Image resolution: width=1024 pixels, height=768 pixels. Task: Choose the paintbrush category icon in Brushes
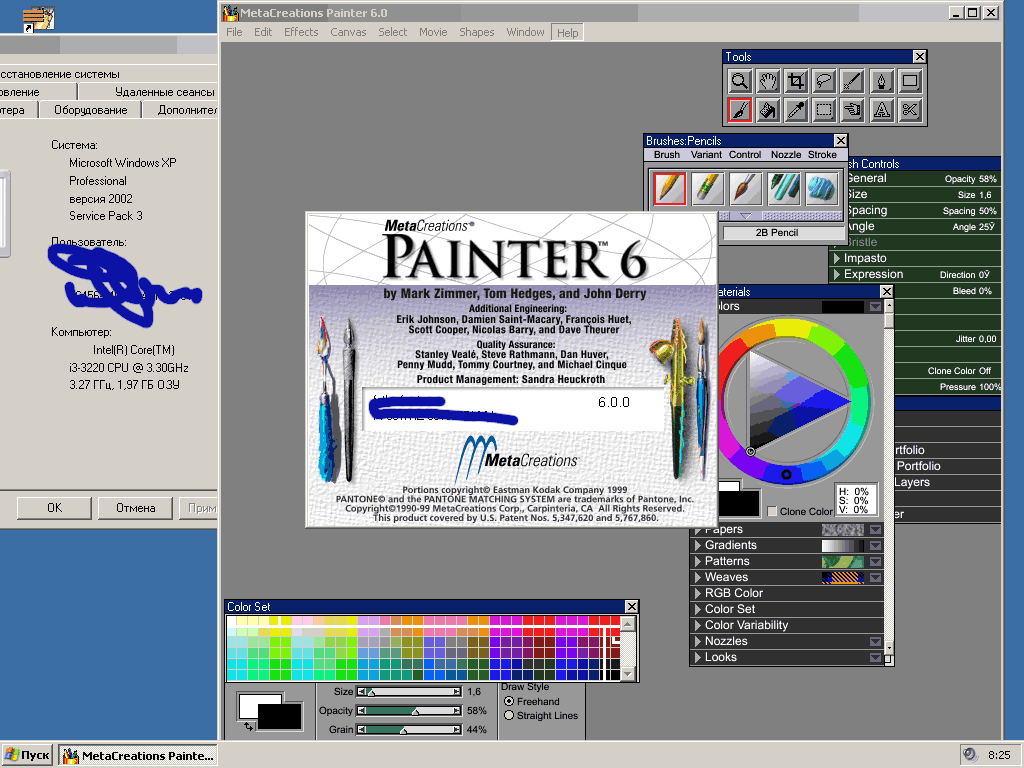pyautogui.click(x=745, y=188)
